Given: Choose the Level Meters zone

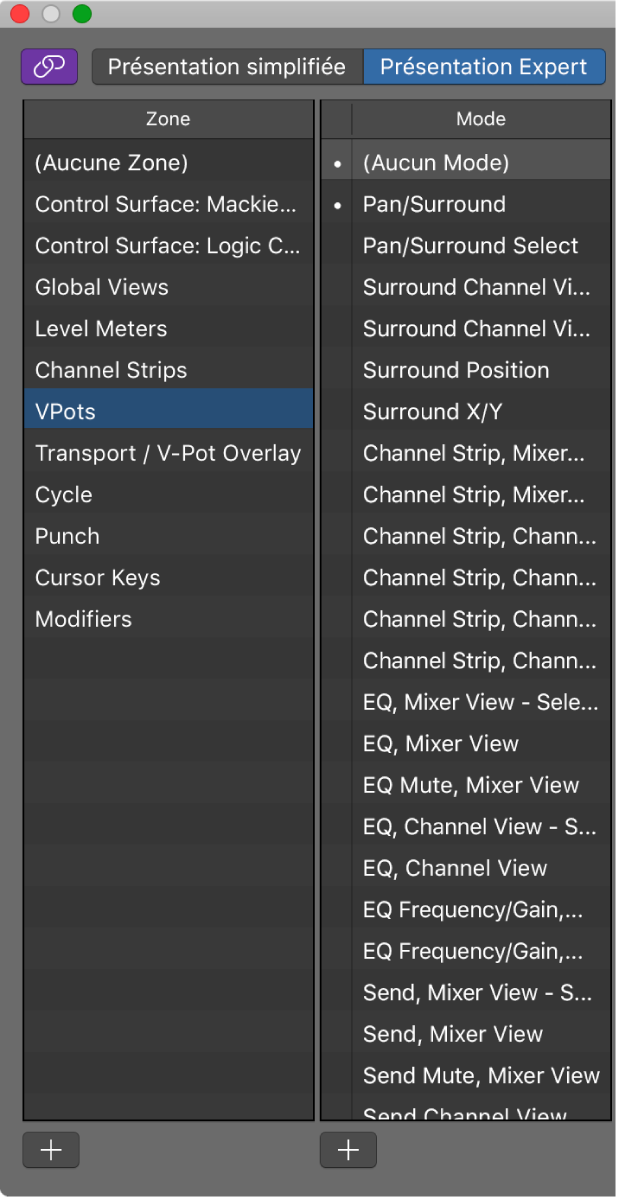Looking at the screenshot, I should point(101,329).
